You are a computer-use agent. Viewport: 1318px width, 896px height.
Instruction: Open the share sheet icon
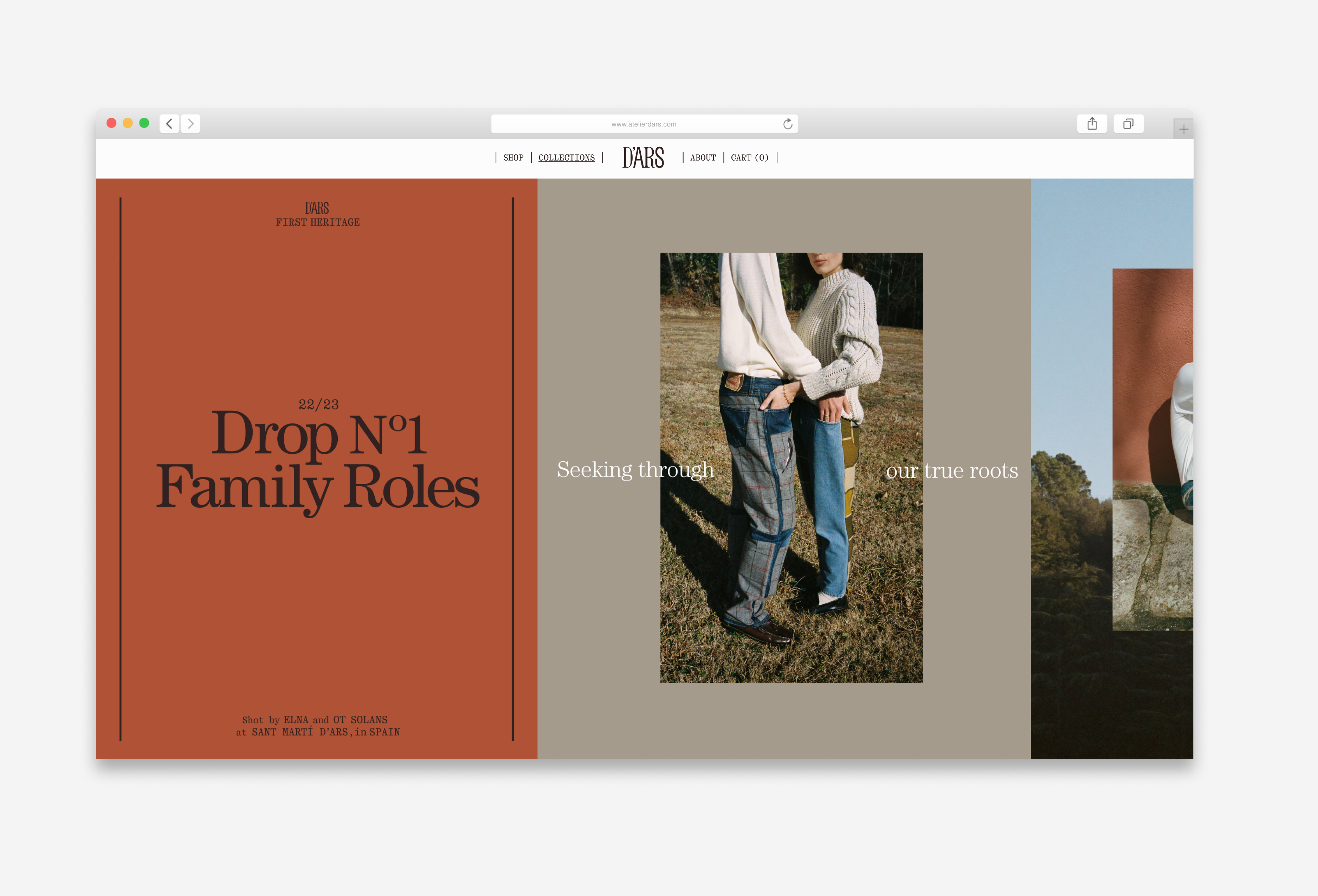click(1092, 124)
